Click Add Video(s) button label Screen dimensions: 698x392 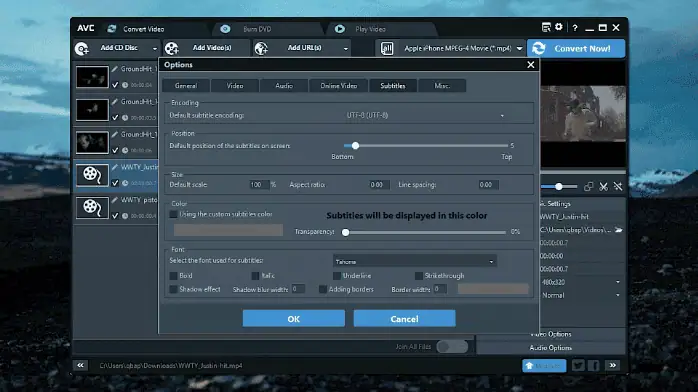coord(212,48)
